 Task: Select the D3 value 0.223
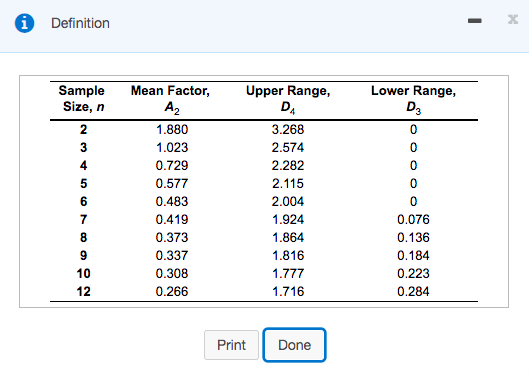coord(413,273)
